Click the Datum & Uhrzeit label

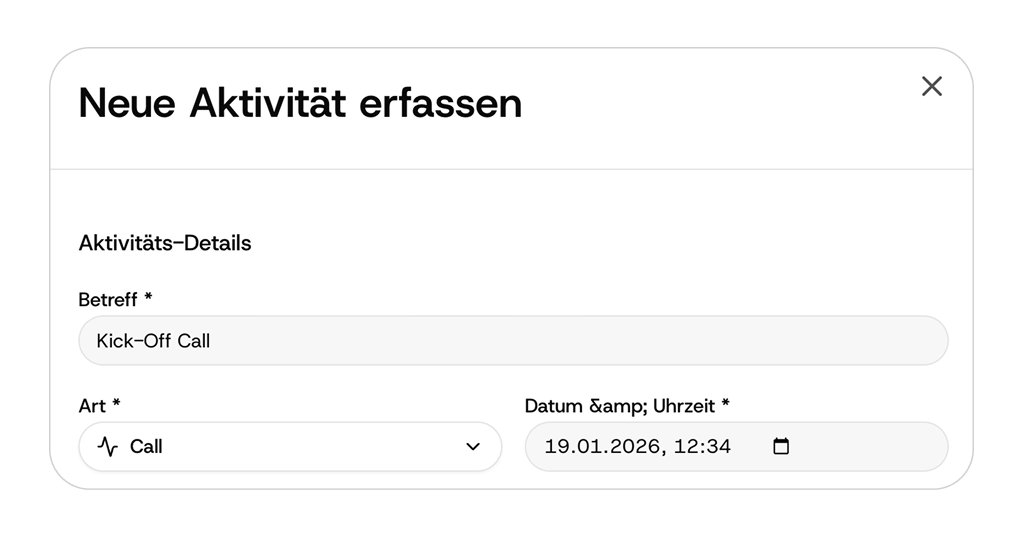[x=620, y=405]
